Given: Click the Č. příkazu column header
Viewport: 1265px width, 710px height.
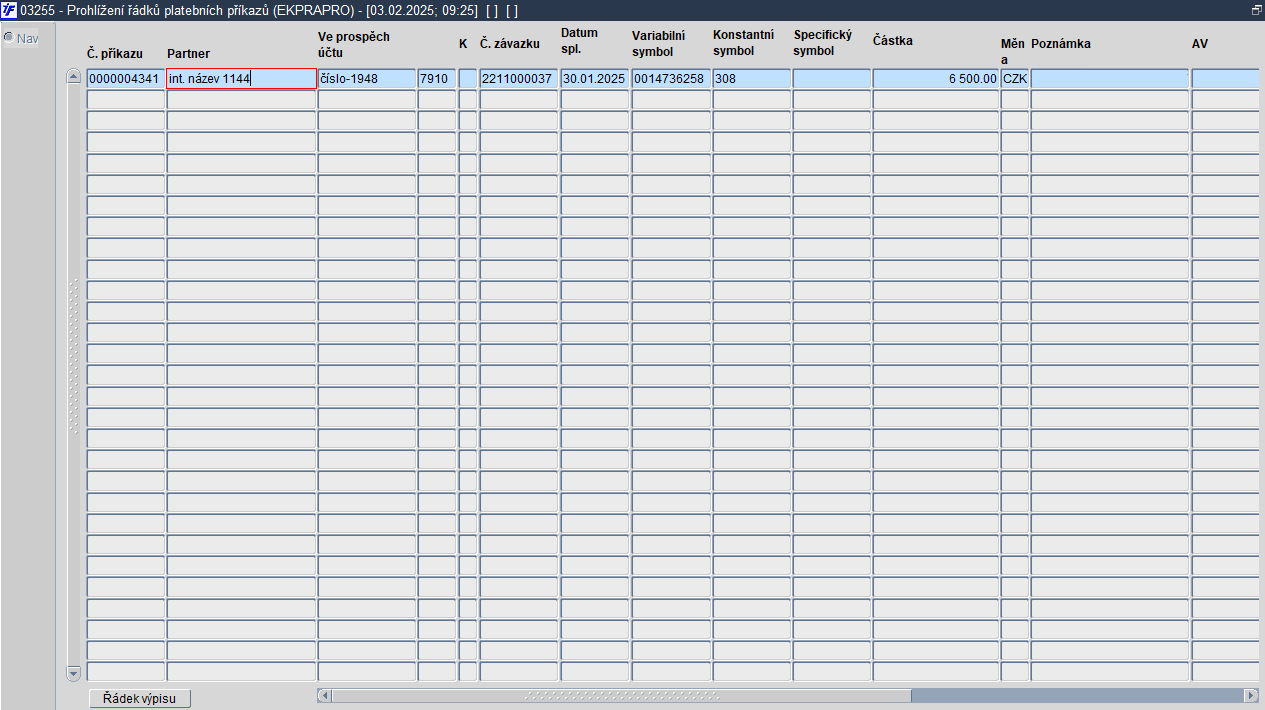Looking at the screenshot, I should tap(115, 52).
